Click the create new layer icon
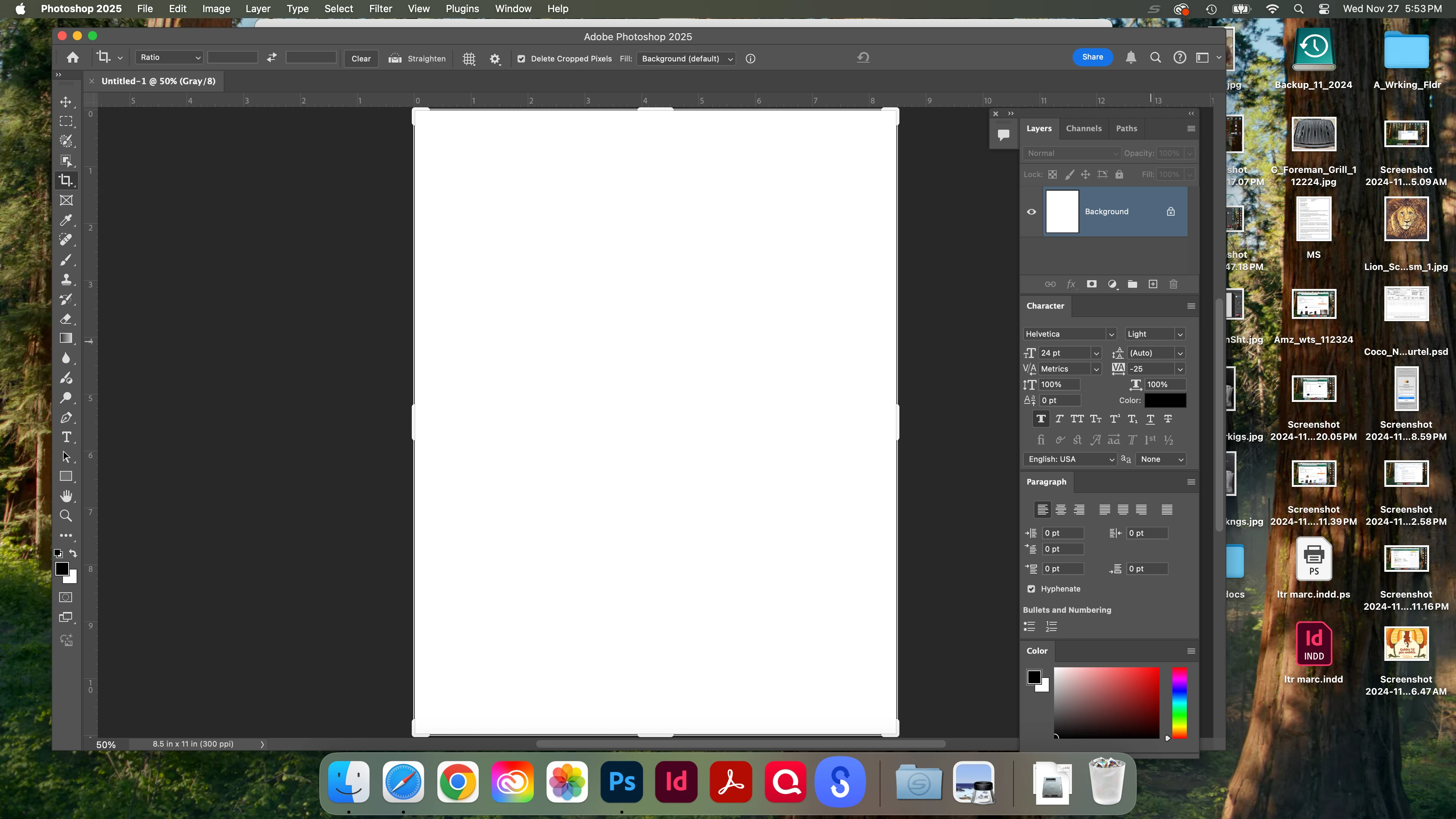Screen dimensions: 1456x819 tap(1153, 284)
